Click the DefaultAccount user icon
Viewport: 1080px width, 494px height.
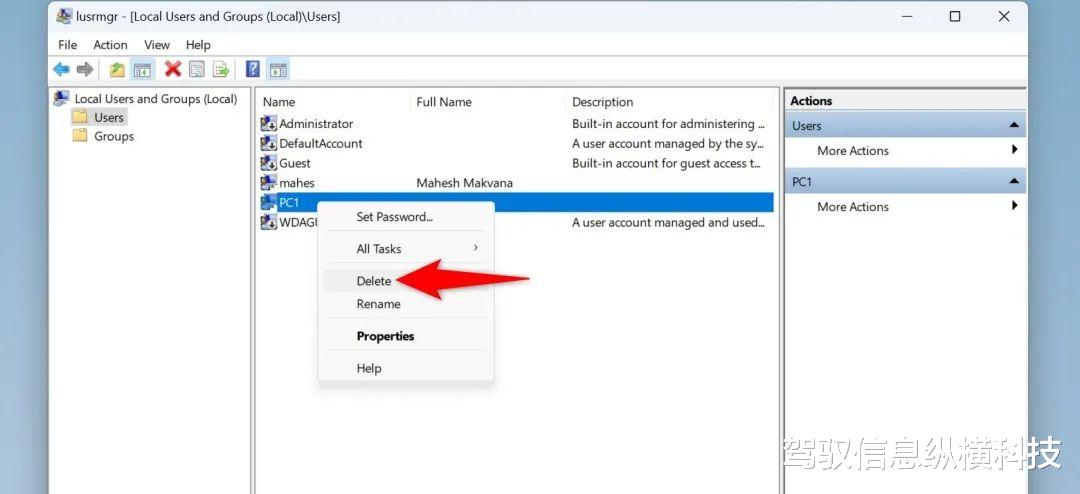tap(268, 144)
